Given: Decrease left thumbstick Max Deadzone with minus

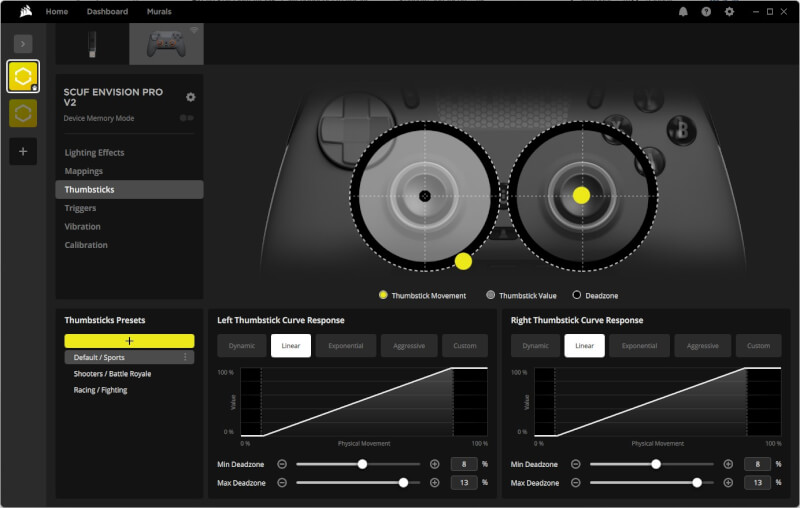Looking at the screenshot, I should [x=282, y=482].
